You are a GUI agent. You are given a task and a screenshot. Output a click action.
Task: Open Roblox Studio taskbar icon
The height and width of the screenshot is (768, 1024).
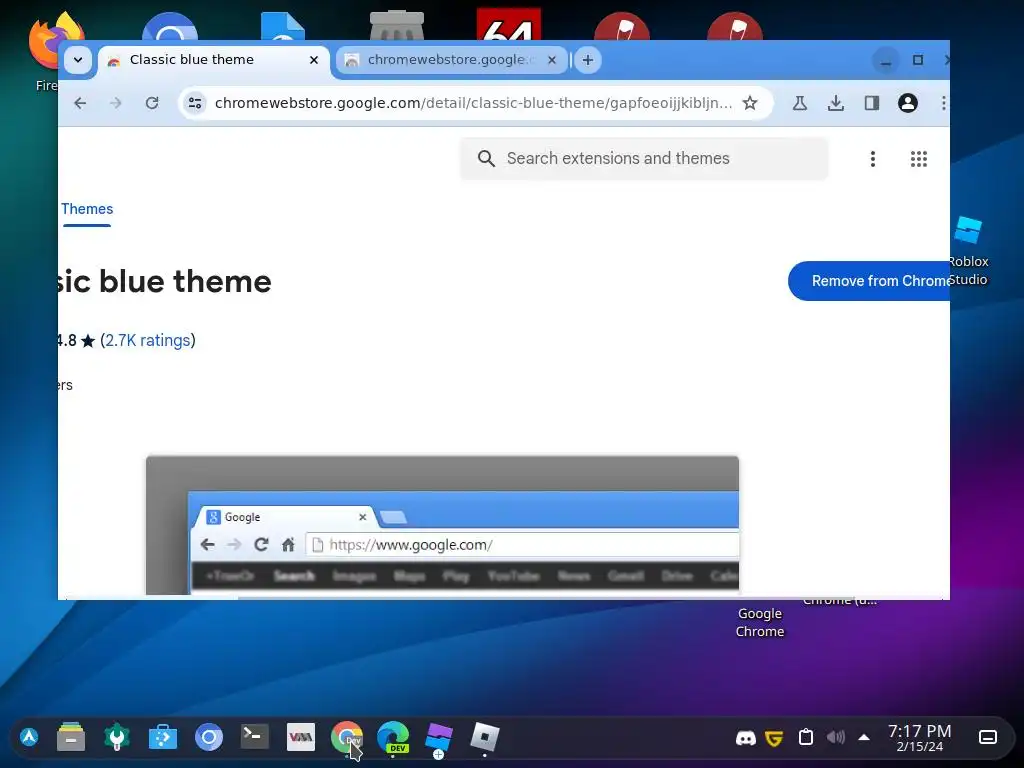tap(439, 739)
